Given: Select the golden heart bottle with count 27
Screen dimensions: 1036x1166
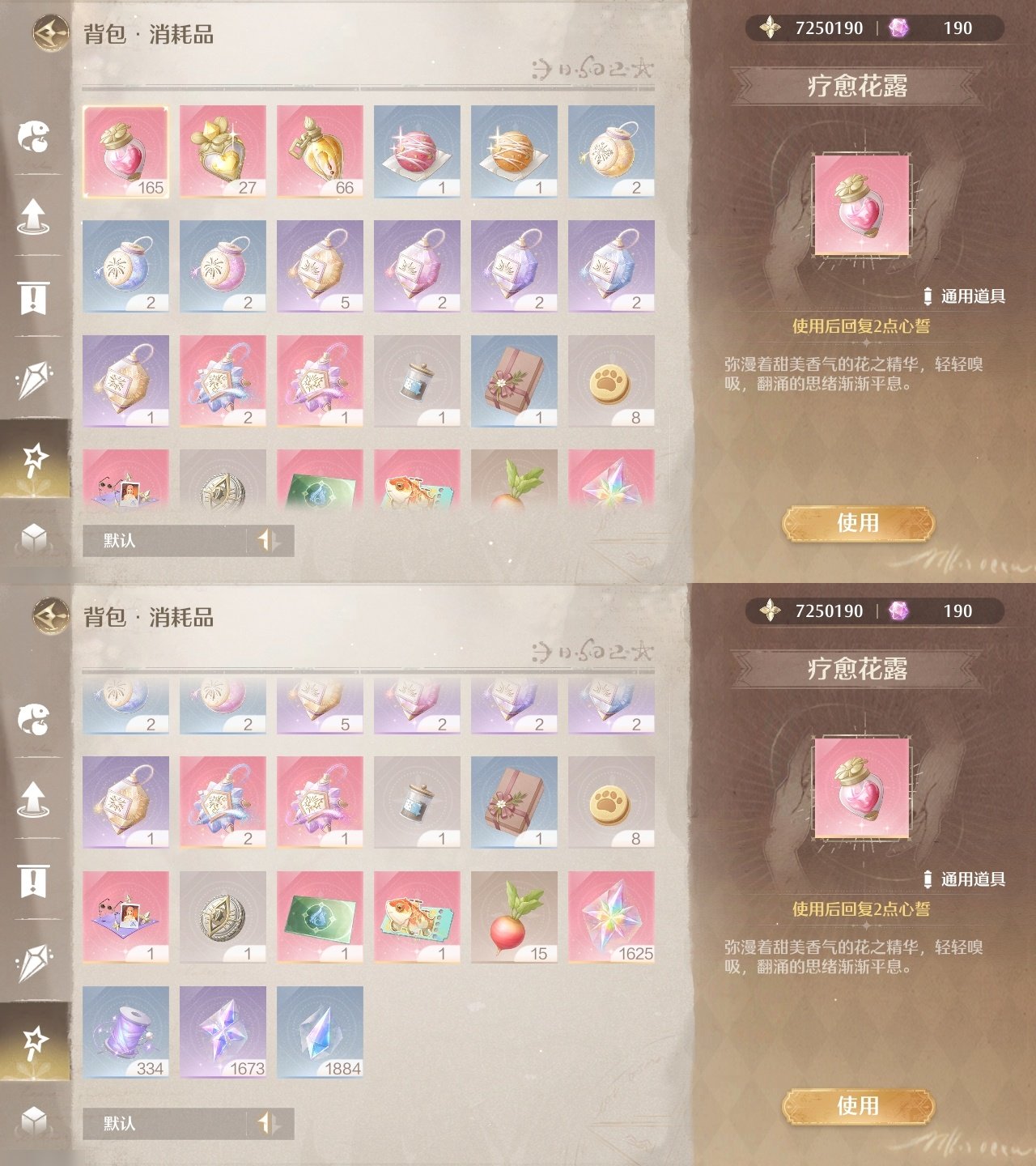Looking at the screenshot, I should pyautogui.click(x=223, y=151).
